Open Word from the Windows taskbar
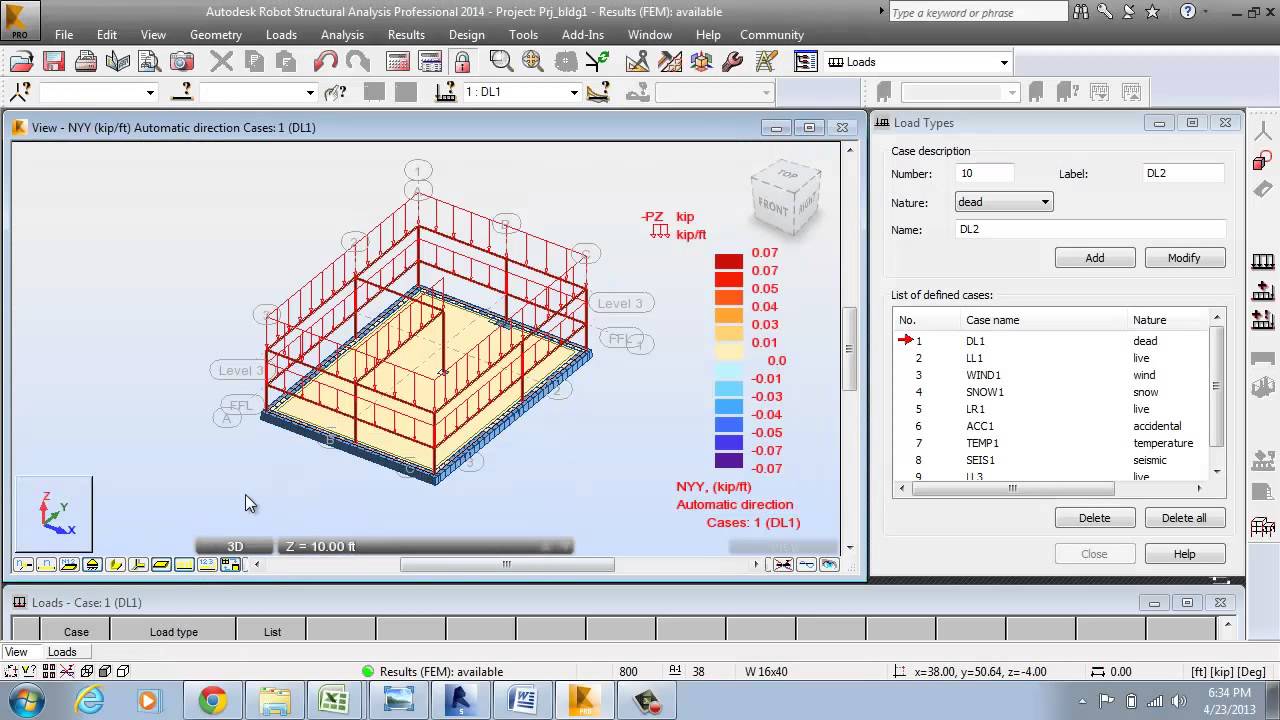This screenshot has width=1280, height=720. pos(523,700)
